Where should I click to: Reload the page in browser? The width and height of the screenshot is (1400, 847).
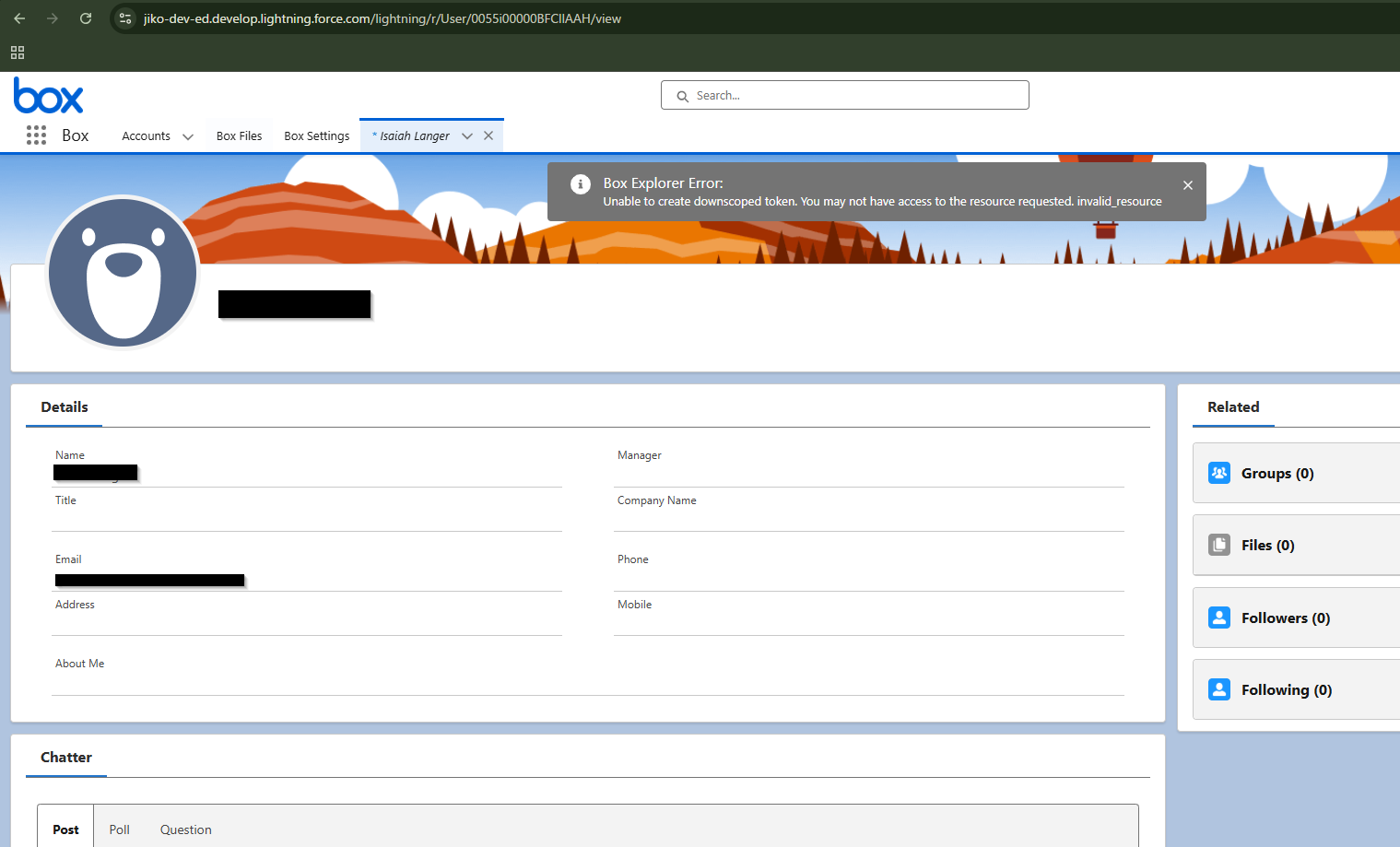click(x=86, y=18)
